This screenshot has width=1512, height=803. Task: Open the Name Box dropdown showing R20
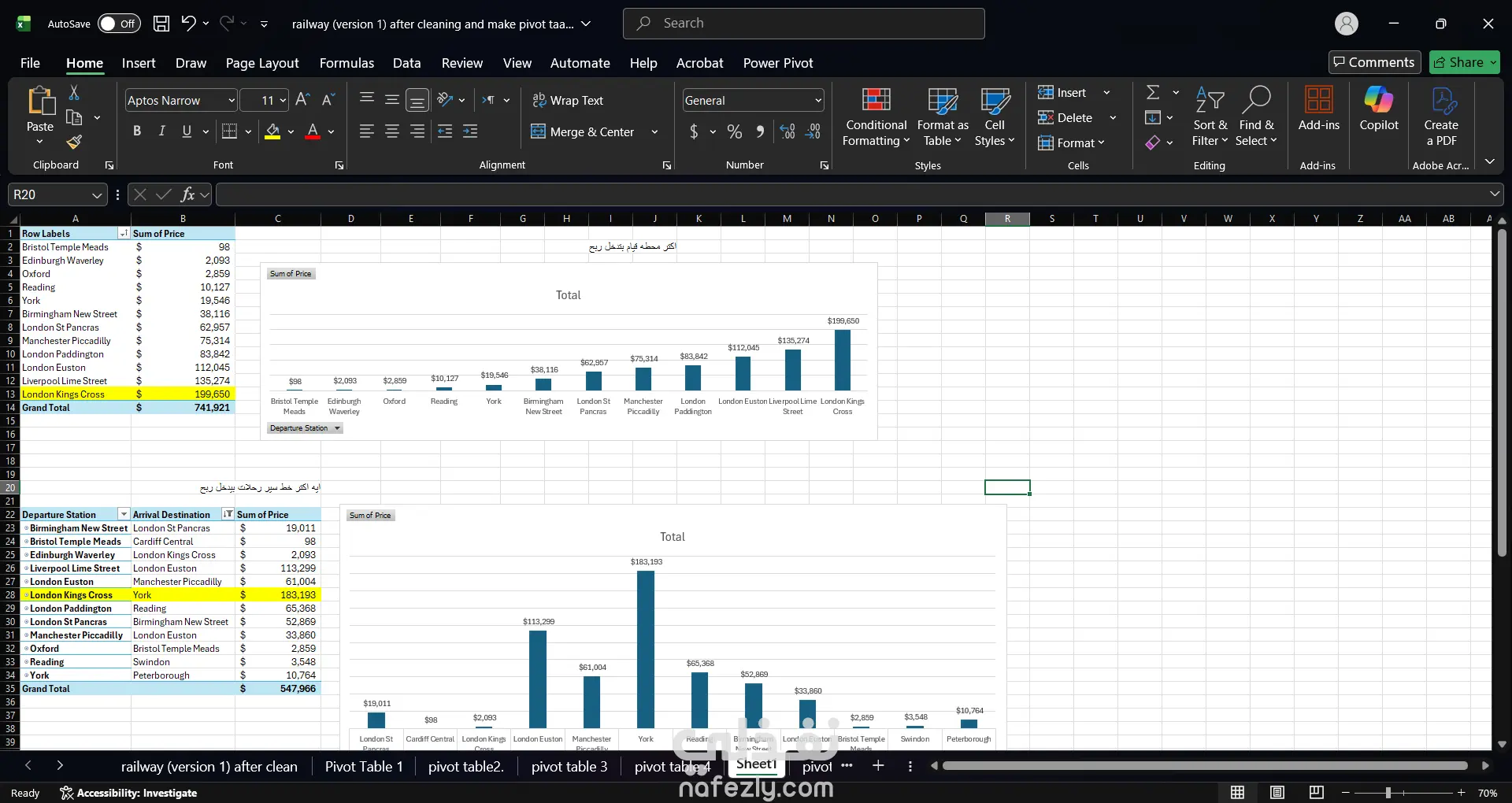tap(97, 195)
